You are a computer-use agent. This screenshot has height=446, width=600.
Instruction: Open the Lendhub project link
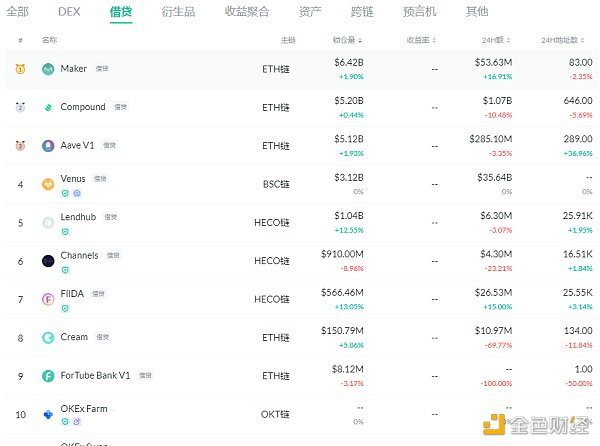coord(79,216)
